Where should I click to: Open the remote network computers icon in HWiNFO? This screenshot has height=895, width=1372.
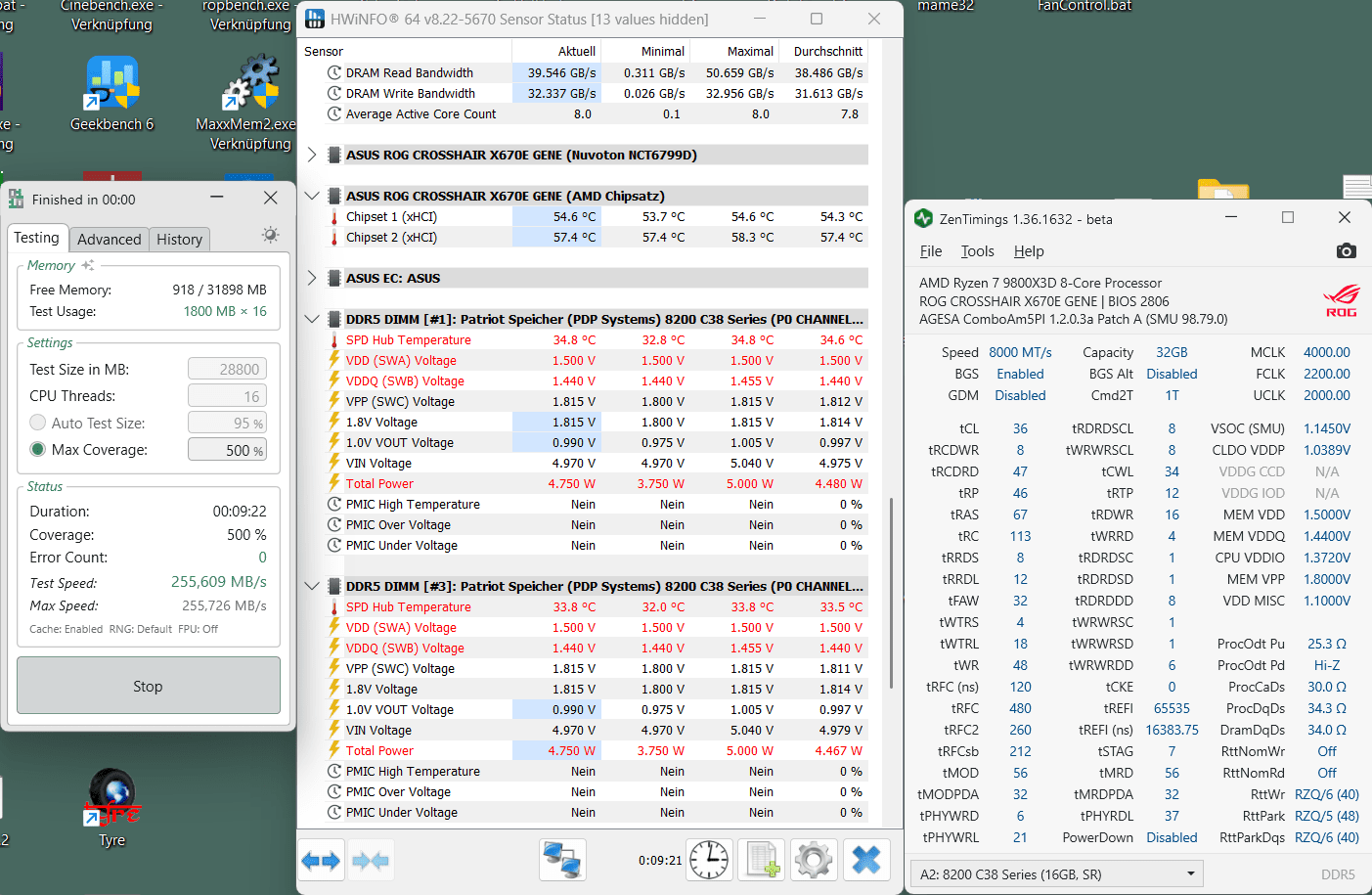click(562, 861)
